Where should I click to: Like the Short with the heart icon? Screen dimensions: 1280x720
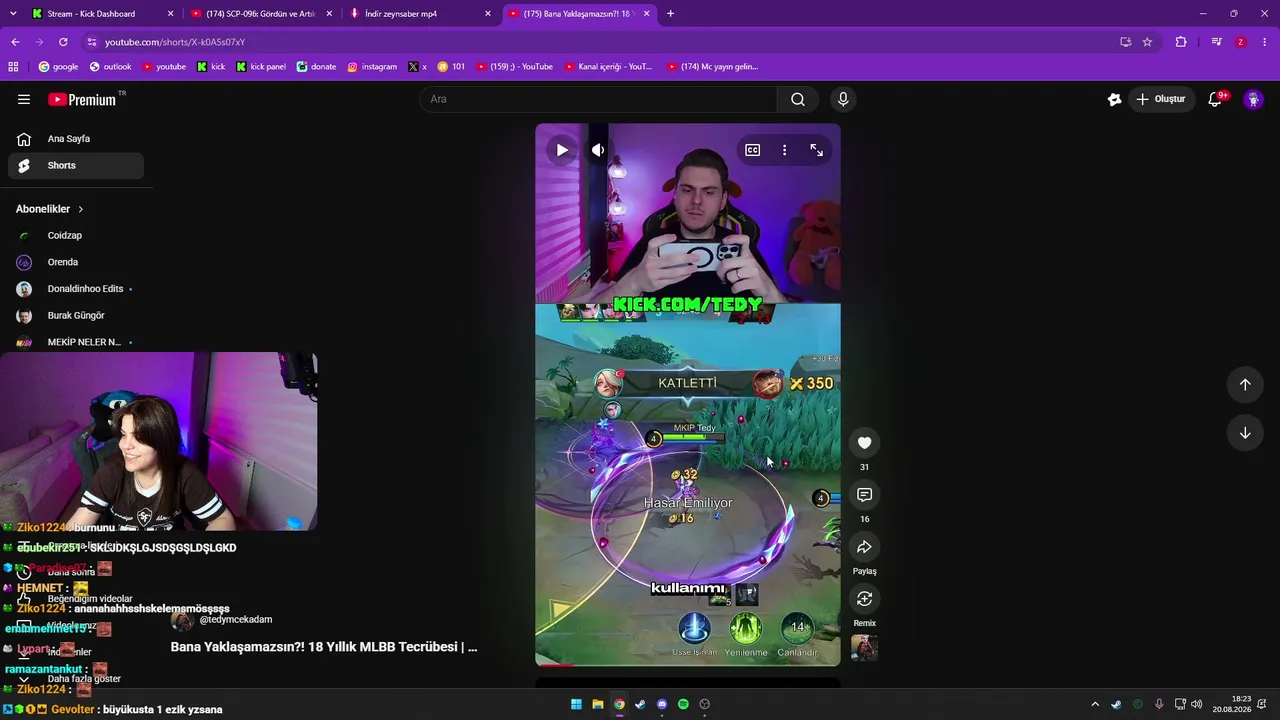865,443
